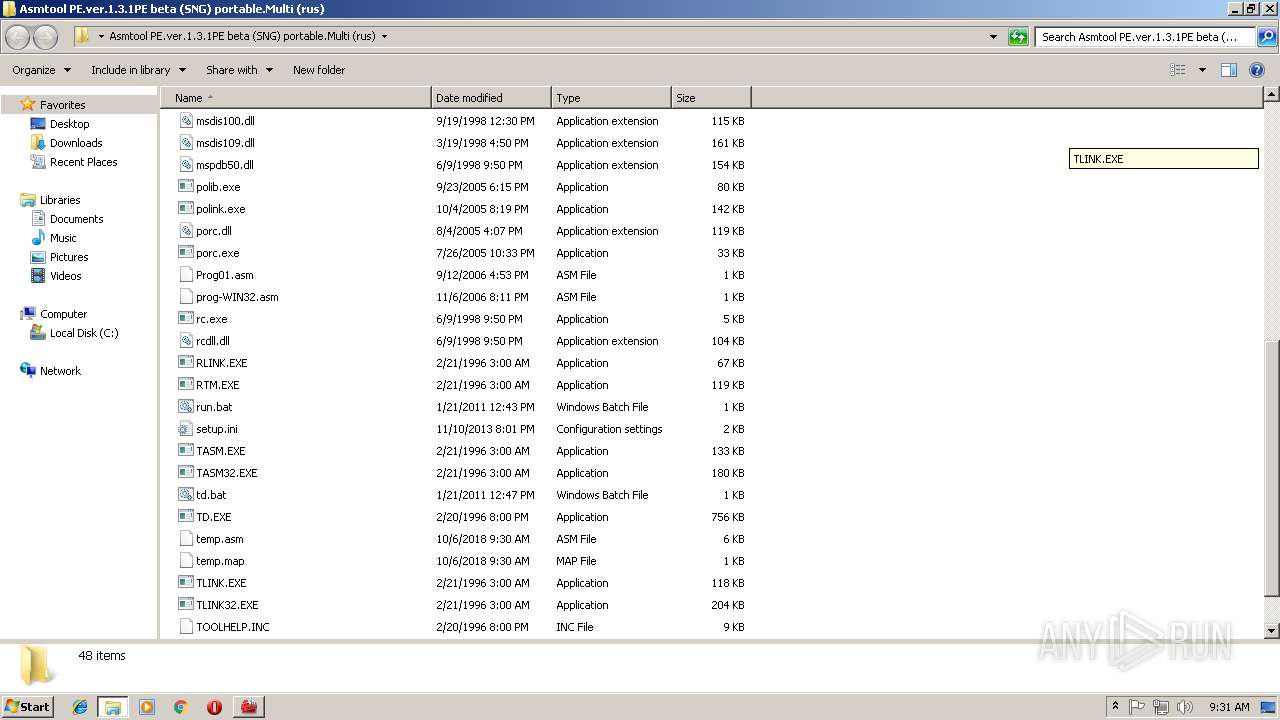1280x720 pixels.
Task: Toggle the preview pane icon
Action: tap(1229, 70)
